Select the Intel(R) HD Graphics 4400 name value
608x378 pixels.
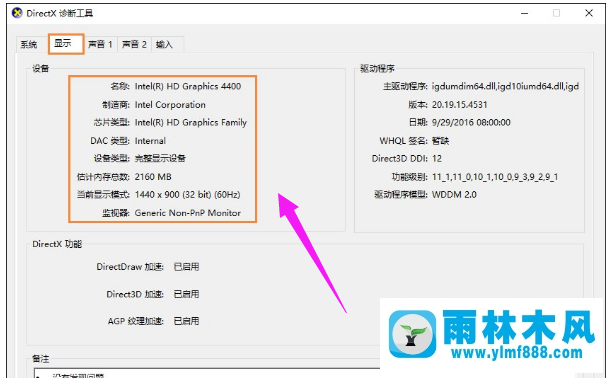point(188,86)
